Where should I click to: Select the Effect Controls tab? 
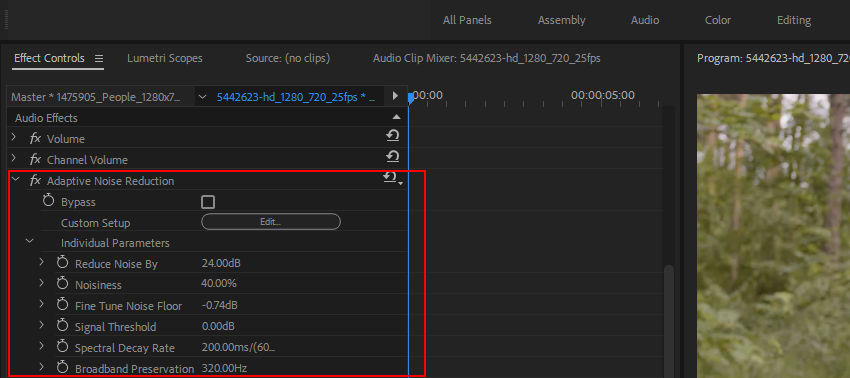[x=49, y=58]
